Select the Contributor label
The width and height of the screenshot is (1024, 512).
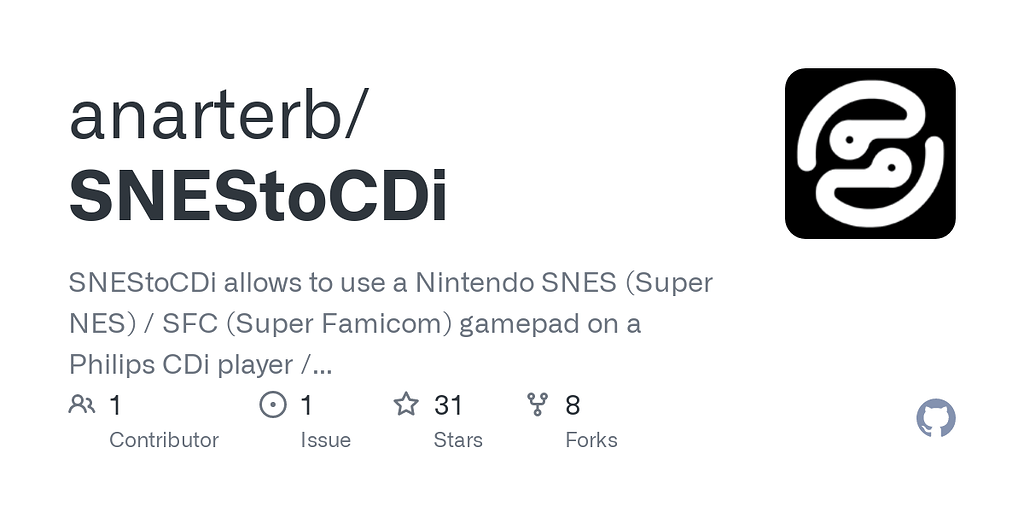point(163,440)
